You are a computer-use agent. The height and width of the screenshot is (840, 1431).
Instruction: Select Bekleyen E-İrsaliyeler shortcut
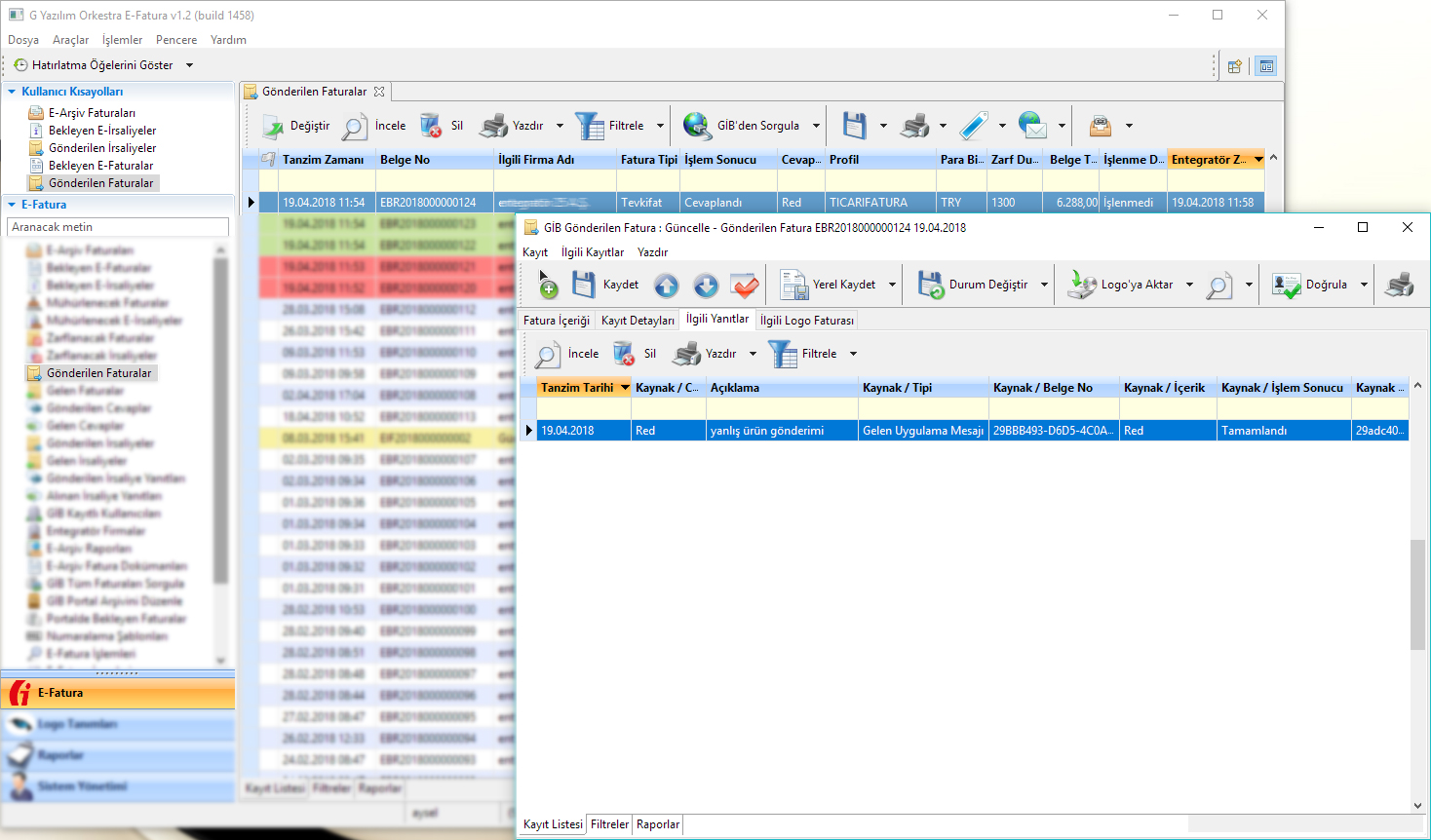point(101,131)
